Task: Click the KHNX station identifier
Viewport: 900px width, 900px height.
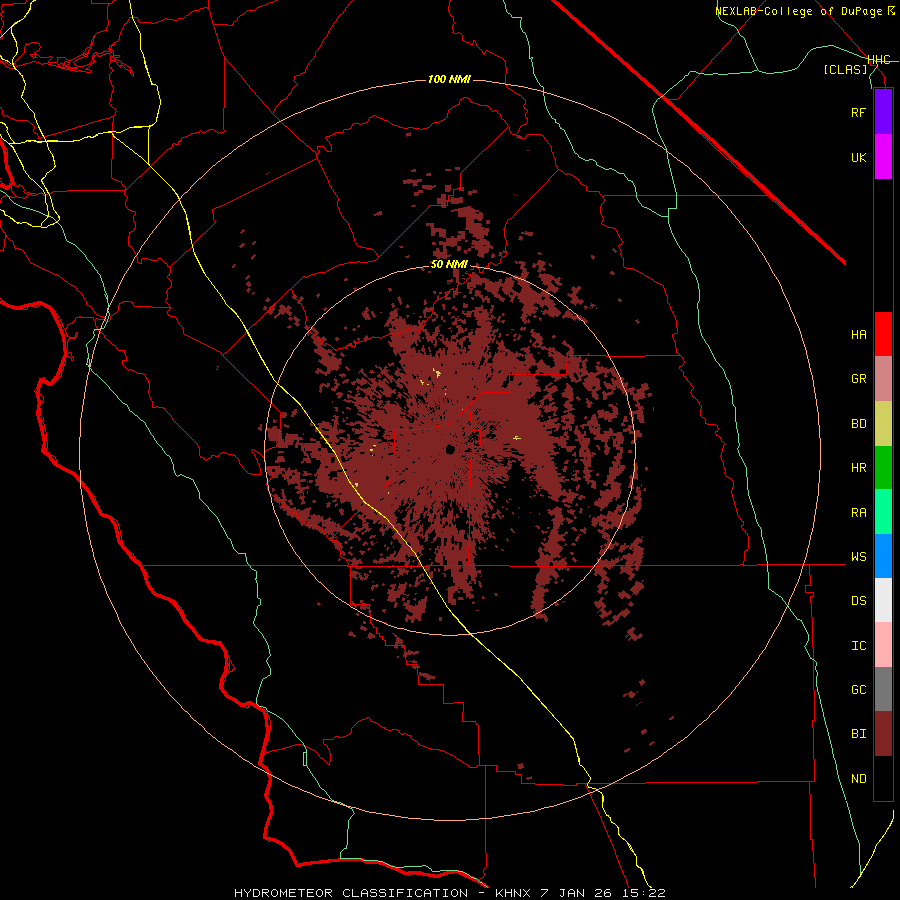Action: click(514, 893)
